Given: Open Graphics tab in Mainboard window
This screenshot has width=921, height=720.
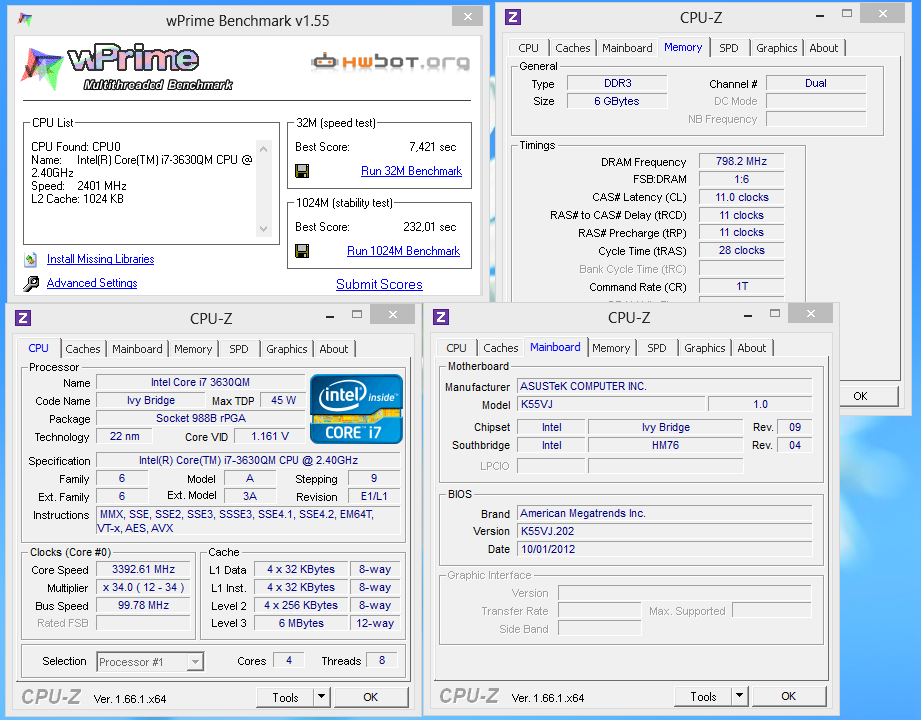Looking at the screenshot, I should click(x=705, y=348).
